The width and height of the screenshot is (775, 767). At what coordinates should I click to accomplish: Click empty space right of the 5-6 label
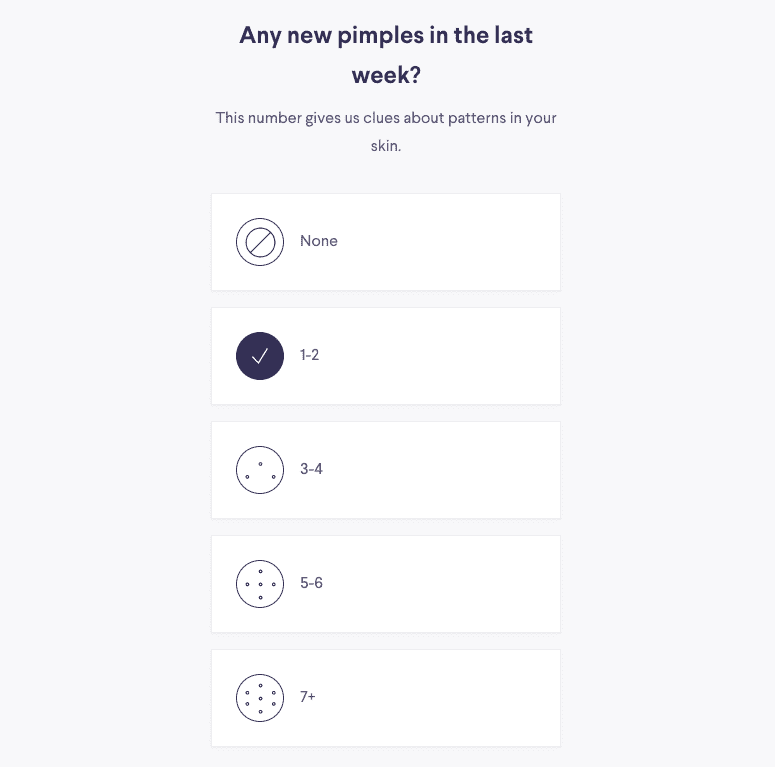(x=450, y=584)
